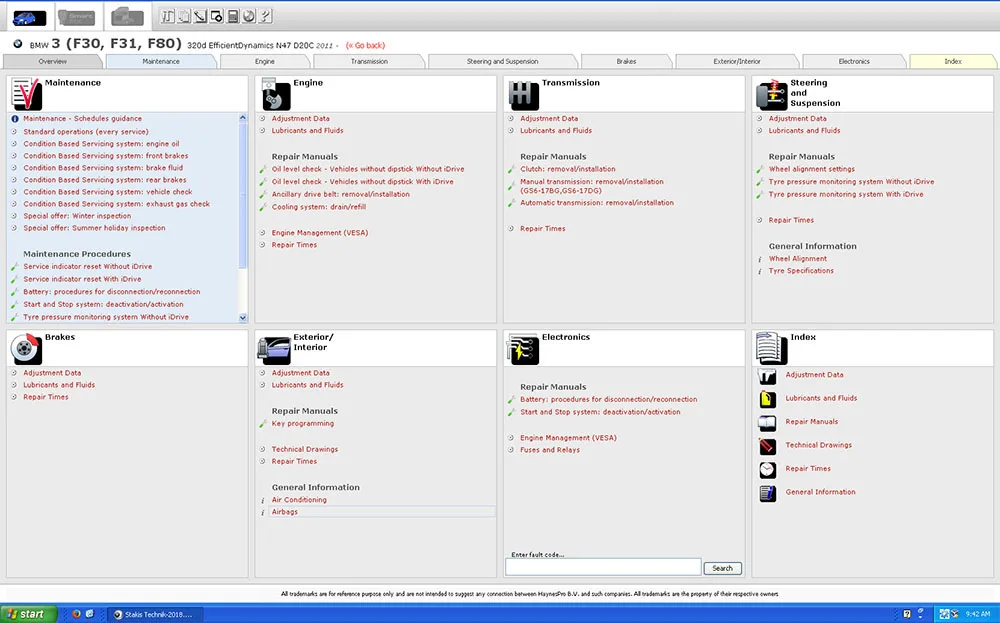Screen dimensions: 1000x623
Task: Open Key programming link
Action: (x=303, y=423)
